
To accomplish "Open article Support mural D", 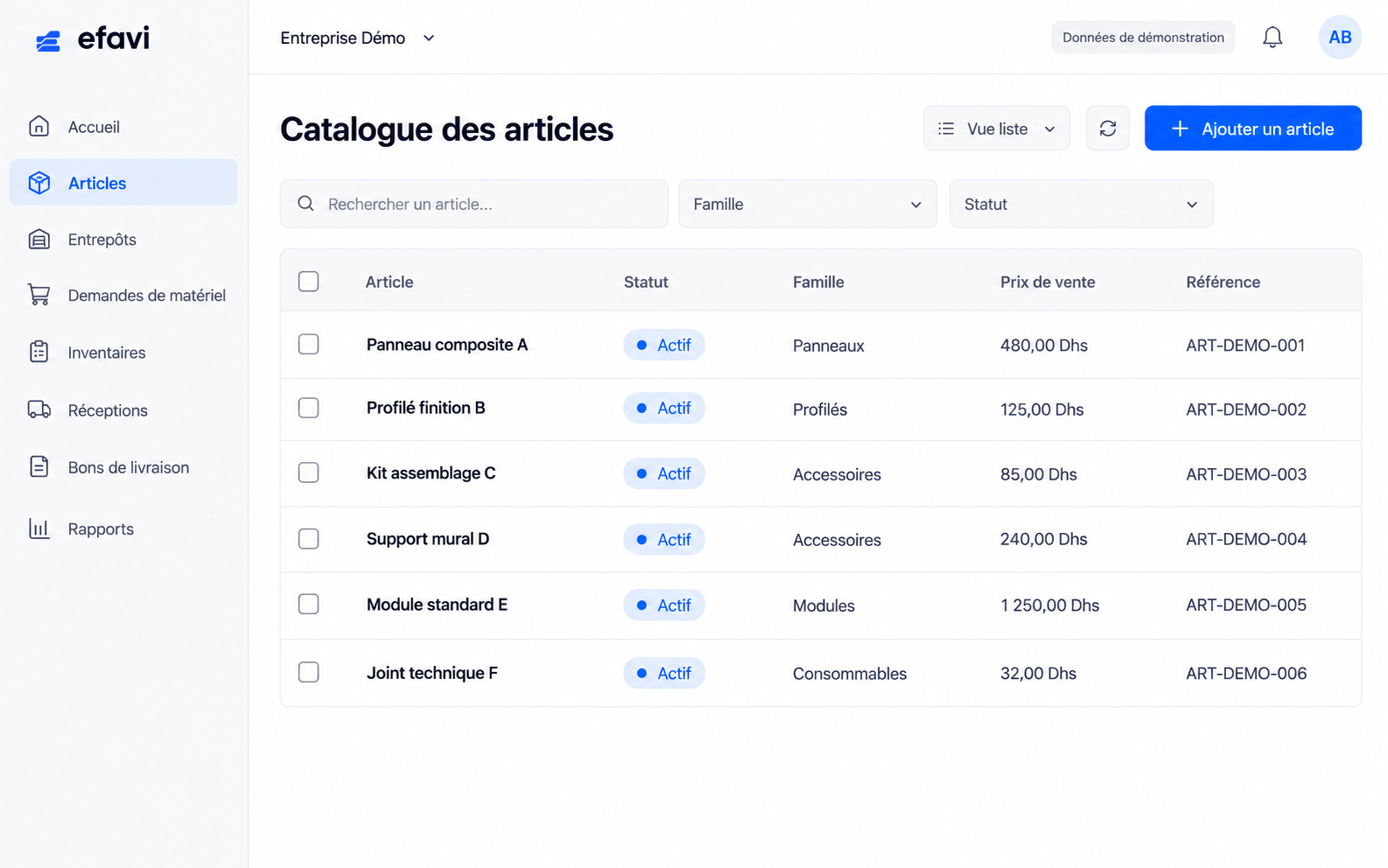I will 428,539.
